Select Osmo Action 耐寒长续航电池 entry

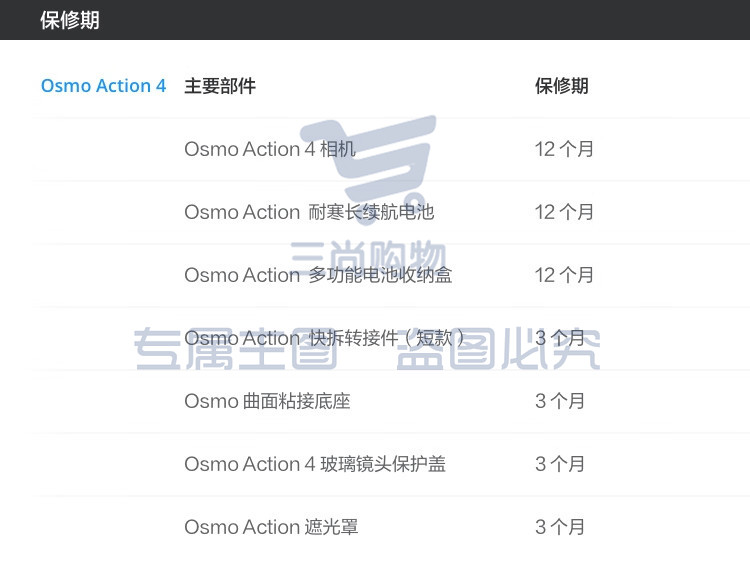click(x=309, y=212)
